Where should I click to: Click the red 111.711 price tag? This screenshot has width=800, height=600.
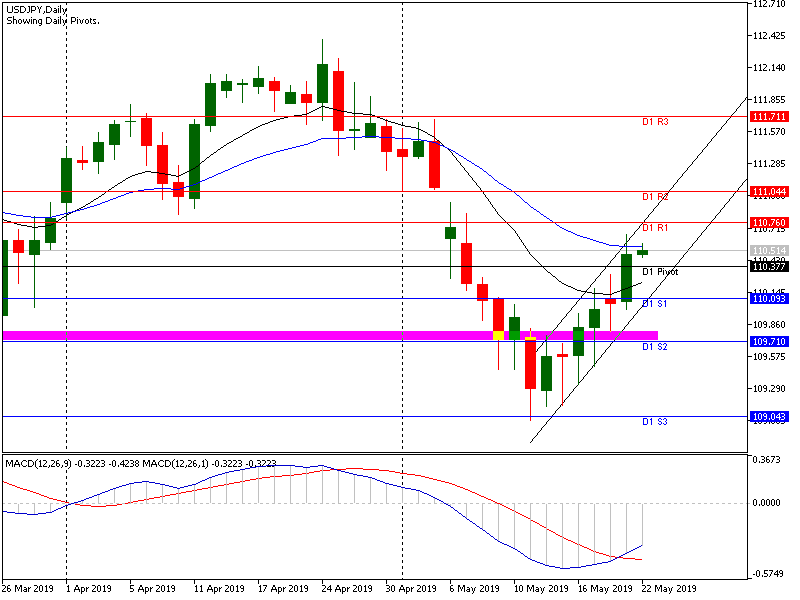768,117
